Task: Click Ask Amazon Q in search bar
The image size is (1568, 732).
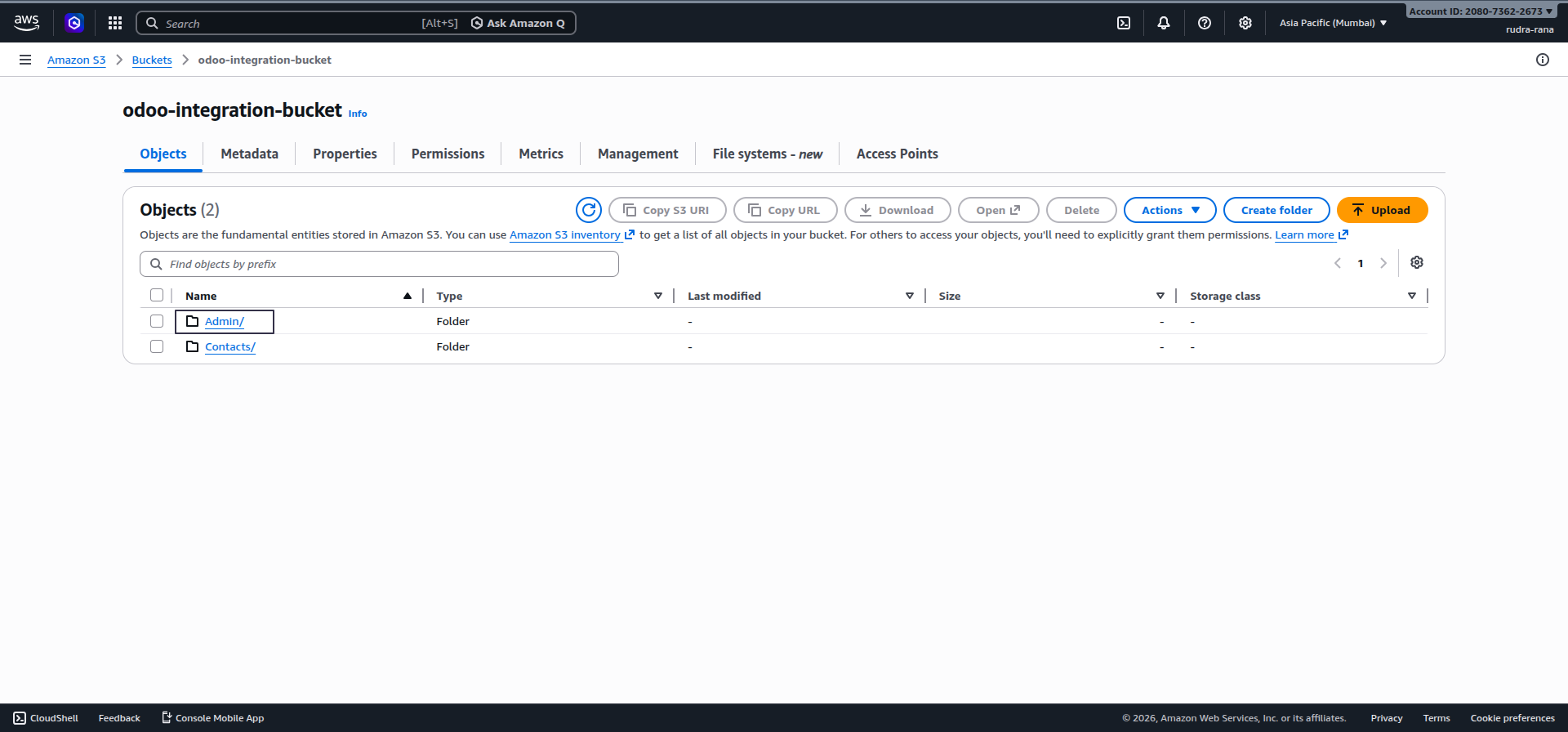Action: [x=518, y=23]
